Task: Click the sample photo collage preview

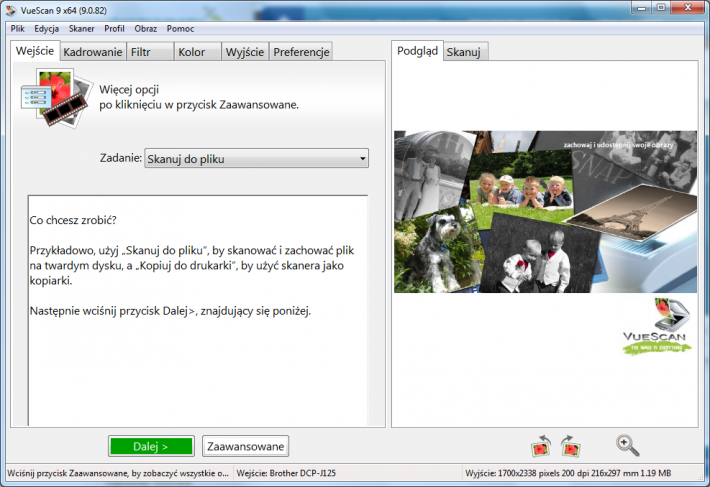Action: tap(545, 212)
